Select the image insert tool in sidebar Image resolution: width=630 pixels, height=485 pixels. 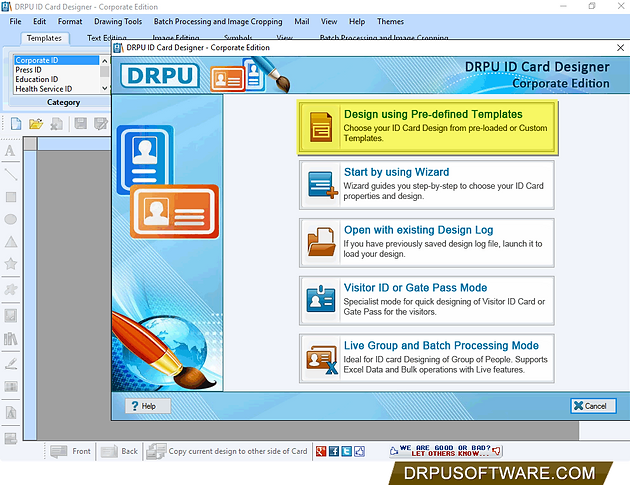(x=10, y=315)
